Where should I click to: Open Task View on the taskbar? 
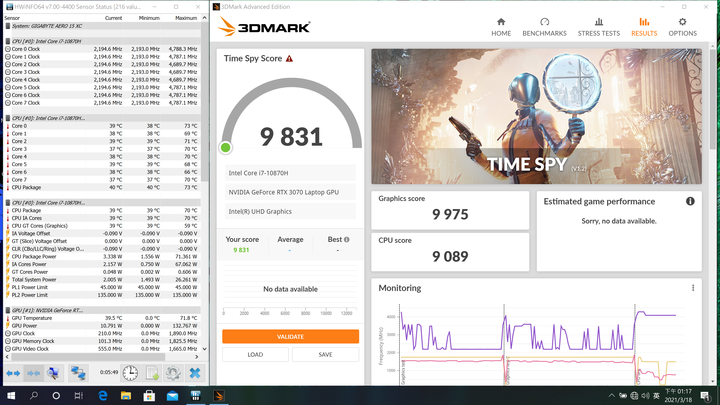point(79,396)
